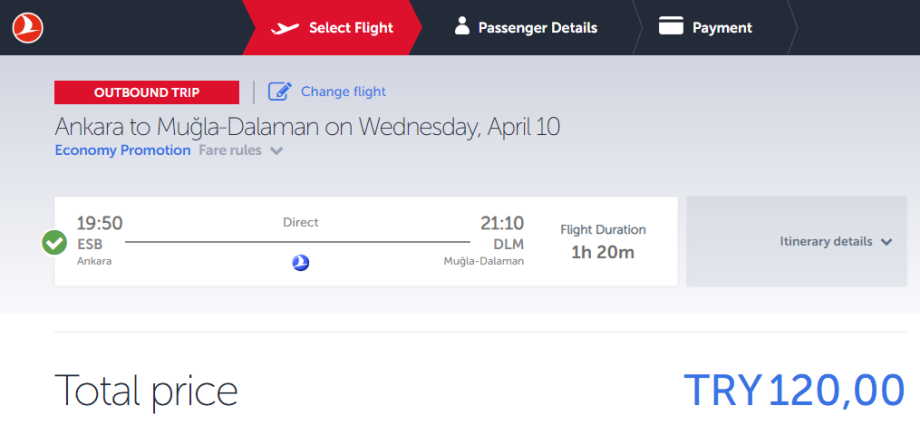Click the 21:10 DLM arrival time

tap(500, 224)
